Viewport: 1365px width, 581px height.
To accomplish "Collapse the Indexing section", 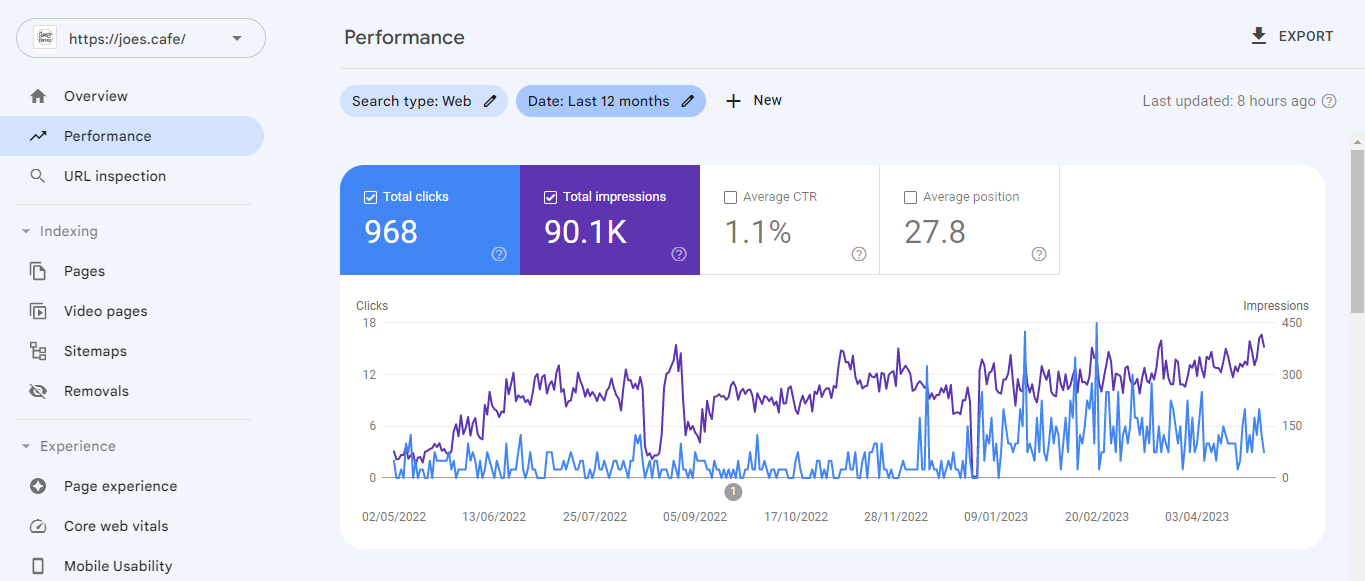I will tap(27, 231).
